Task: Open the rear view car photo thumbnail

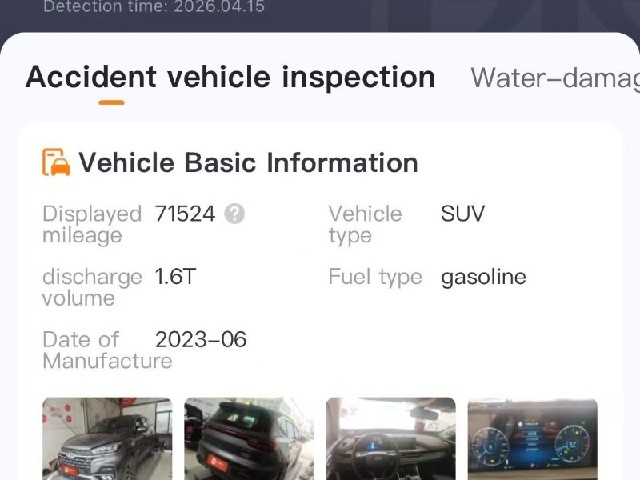Action: tap(249, 439)
